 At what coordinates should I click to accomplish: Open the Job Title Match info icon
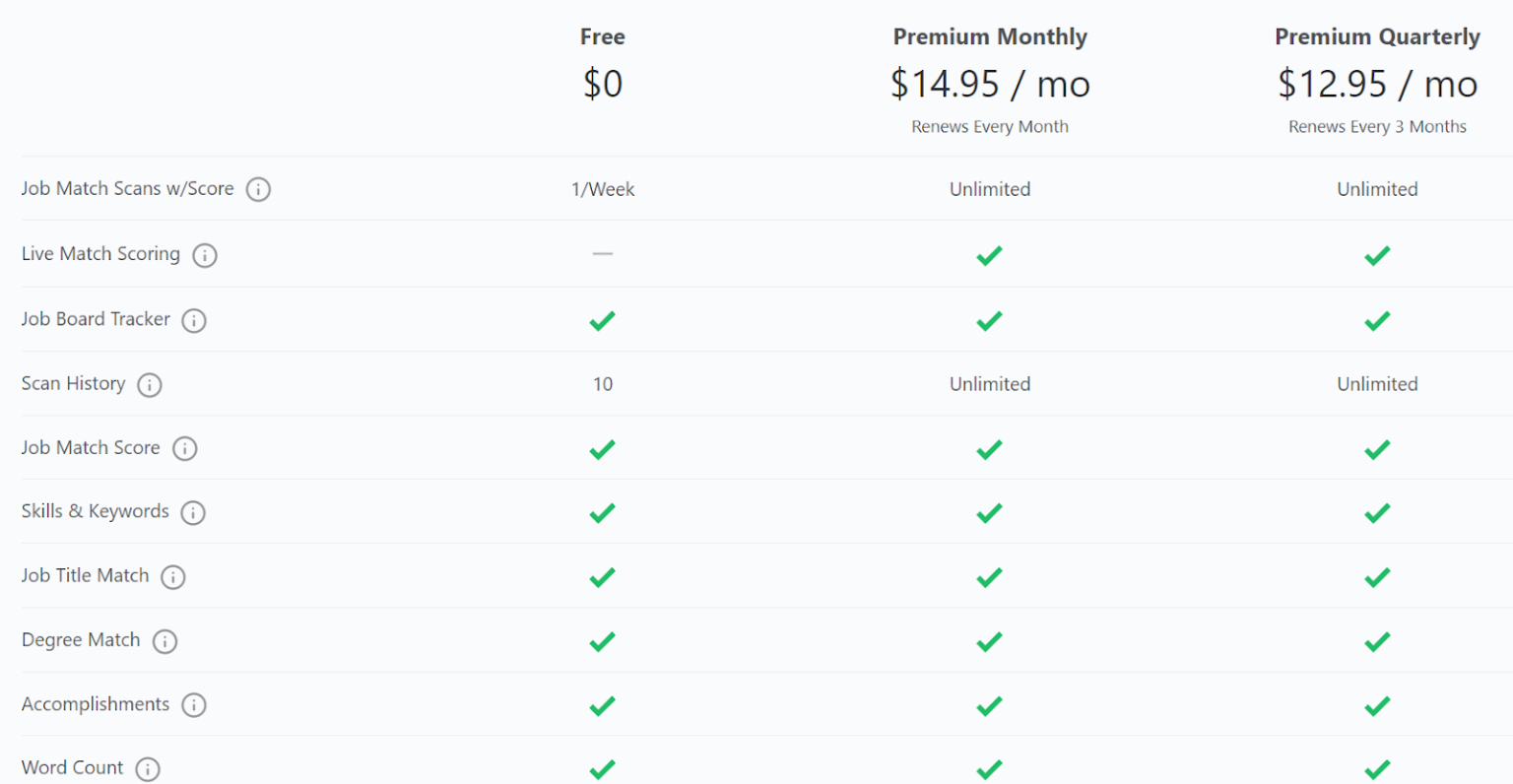(x=173, y=577)
